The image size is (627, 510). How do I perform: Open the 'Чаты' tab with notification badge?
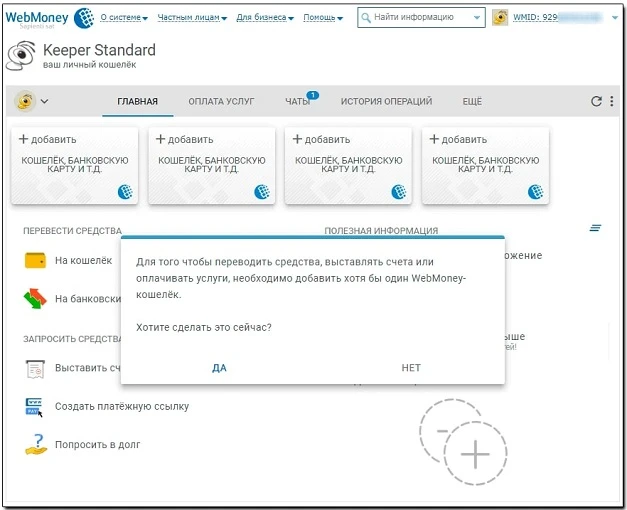click(297, 102)
